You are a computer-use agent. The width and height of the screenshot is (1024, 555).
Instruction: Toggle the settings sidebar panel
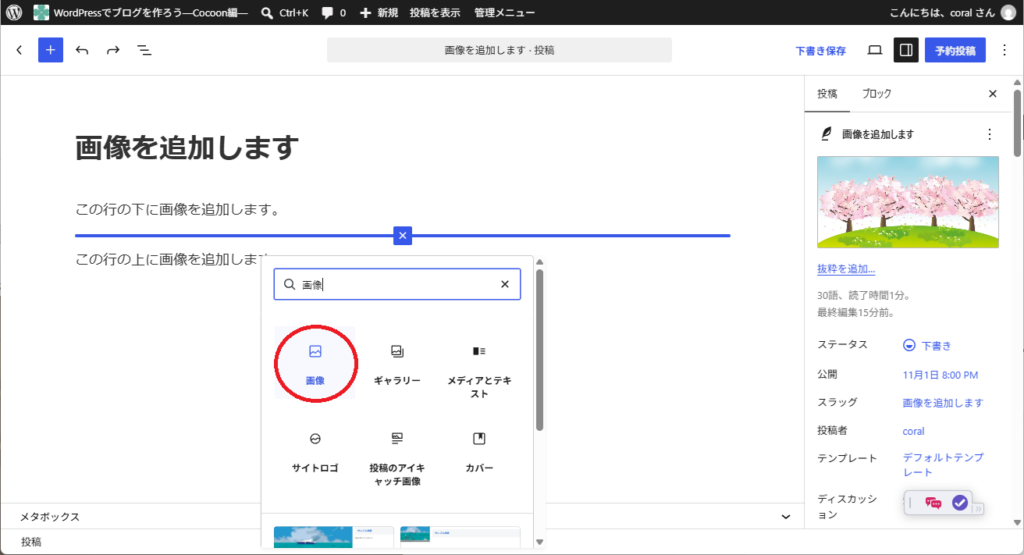coord(906,50)
